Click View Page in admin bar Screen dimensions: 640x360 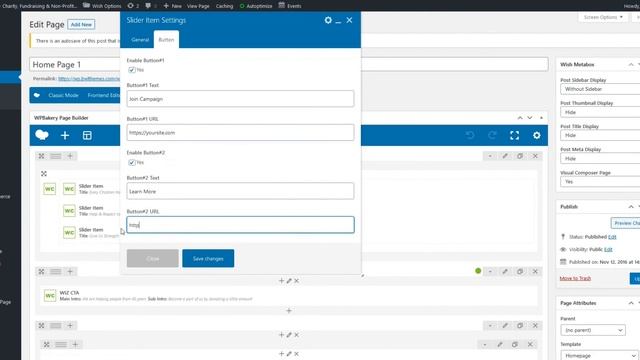click(x=198, y=6)
